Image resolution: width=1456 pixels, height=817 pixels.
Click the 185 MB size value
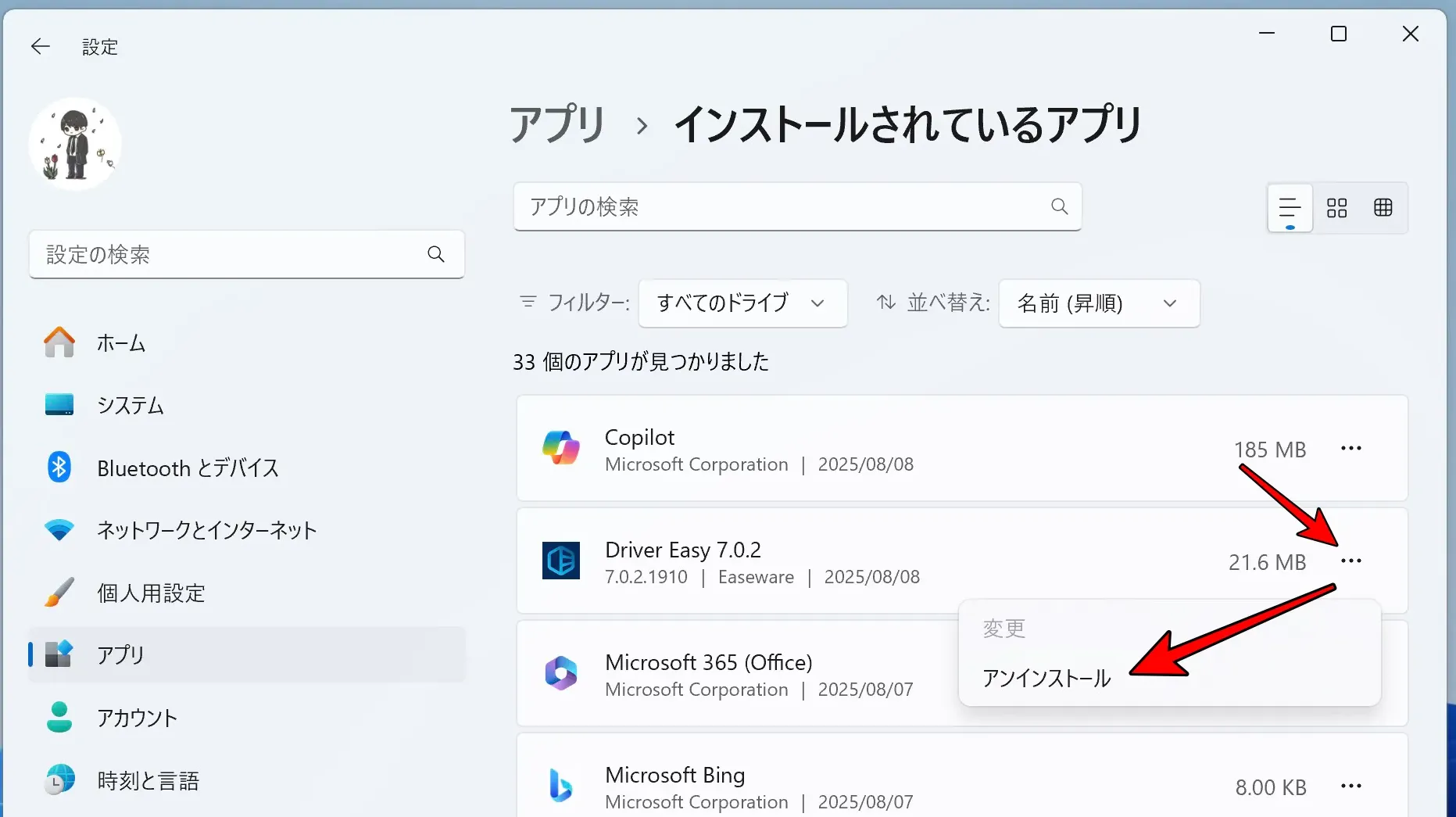pos(1270,450)
